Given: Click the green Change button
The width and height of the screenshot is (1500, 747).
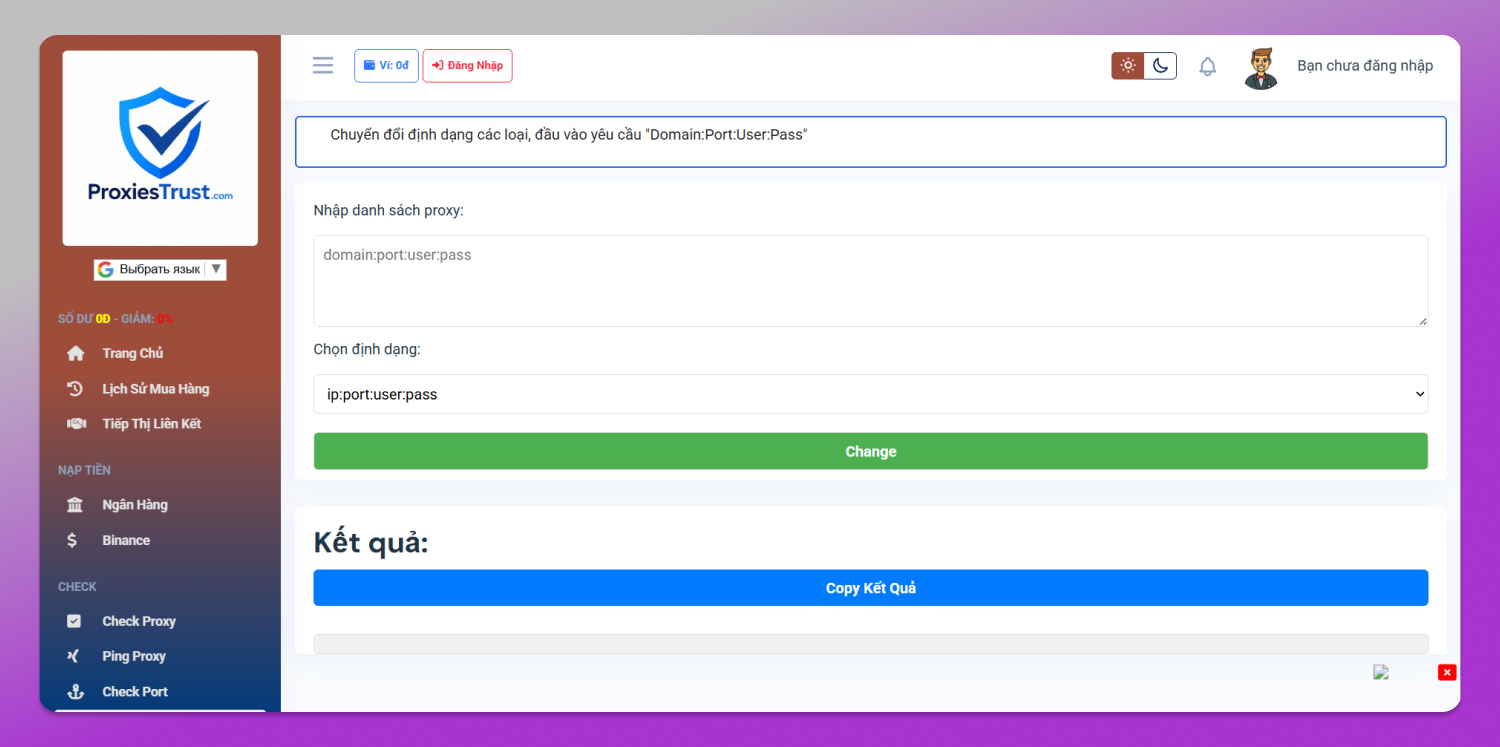Looking at the screenshot, I should [870, 451].
